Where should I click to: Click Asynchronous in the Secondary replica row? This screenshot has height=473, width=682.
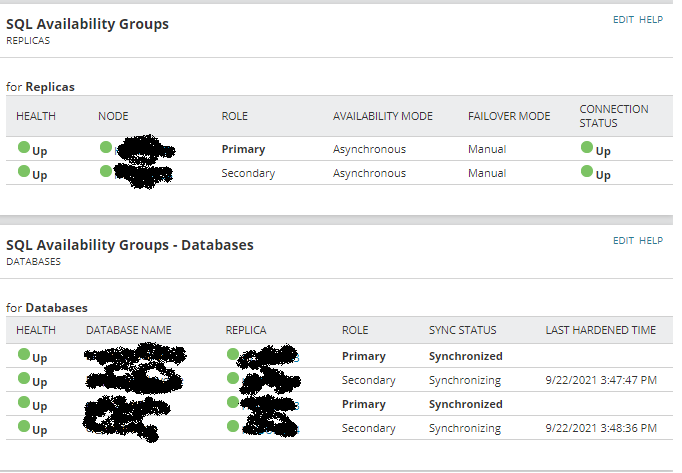click(x=369, y=173)
